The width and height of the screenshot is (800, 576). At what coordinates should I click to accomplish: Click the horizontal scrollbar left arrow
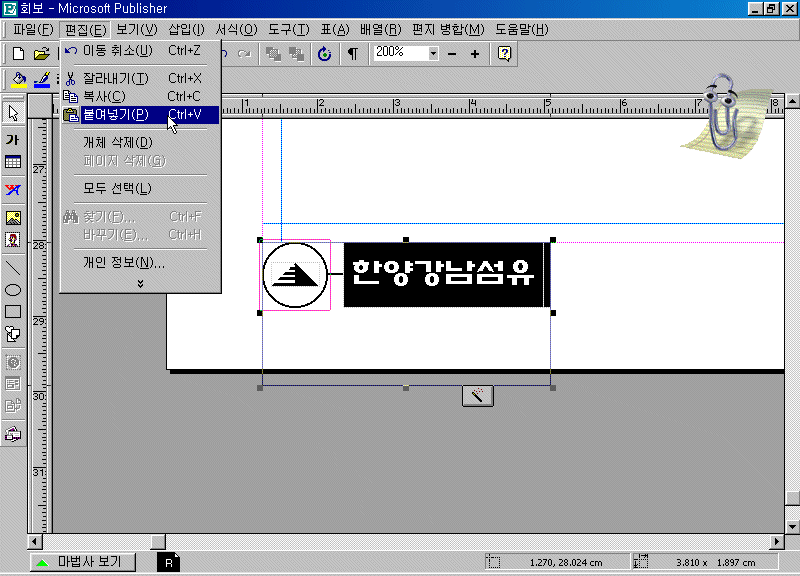(35, 541)
